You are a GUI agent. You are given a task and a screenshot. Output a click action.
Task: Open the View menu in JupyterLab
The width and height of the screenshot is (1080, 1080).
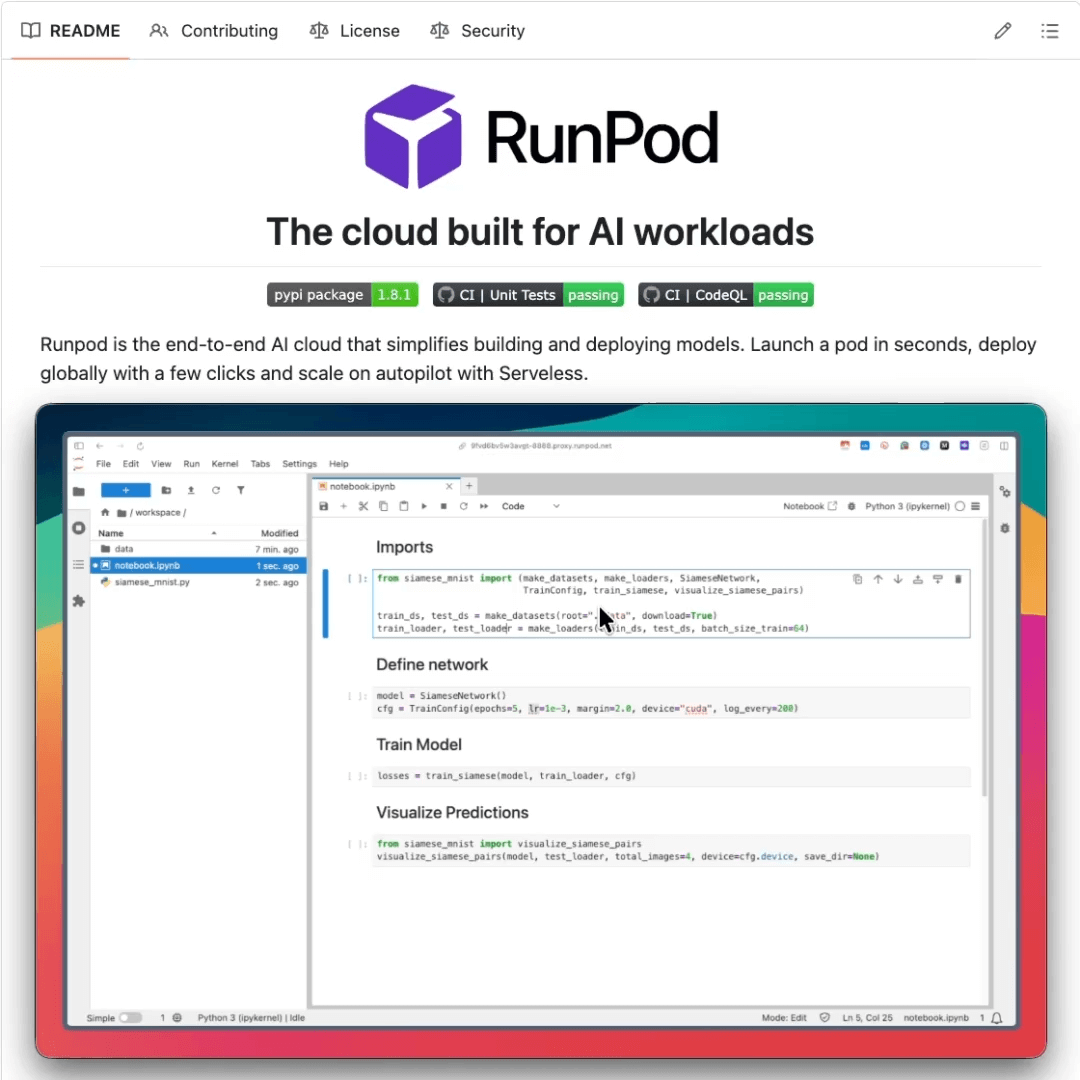point(161,464)
